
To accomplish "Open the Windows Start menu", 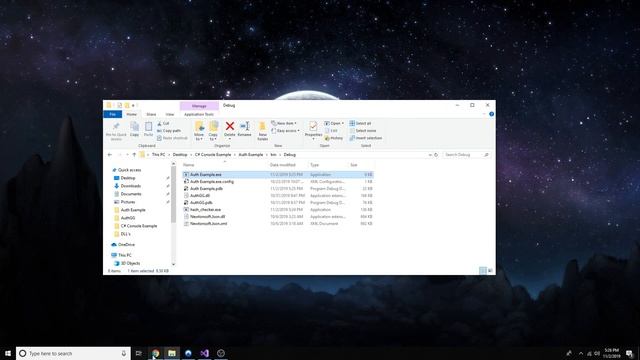I will (8, 353).
